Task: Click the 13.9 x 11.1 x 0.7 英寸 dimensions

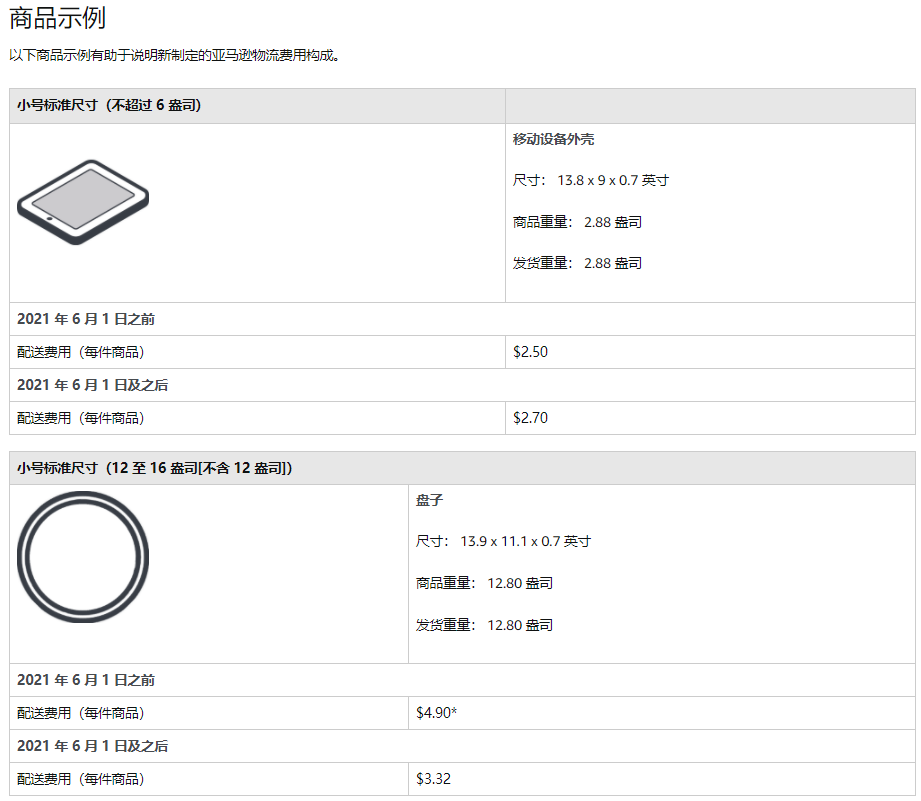Action: coord(503,542)
